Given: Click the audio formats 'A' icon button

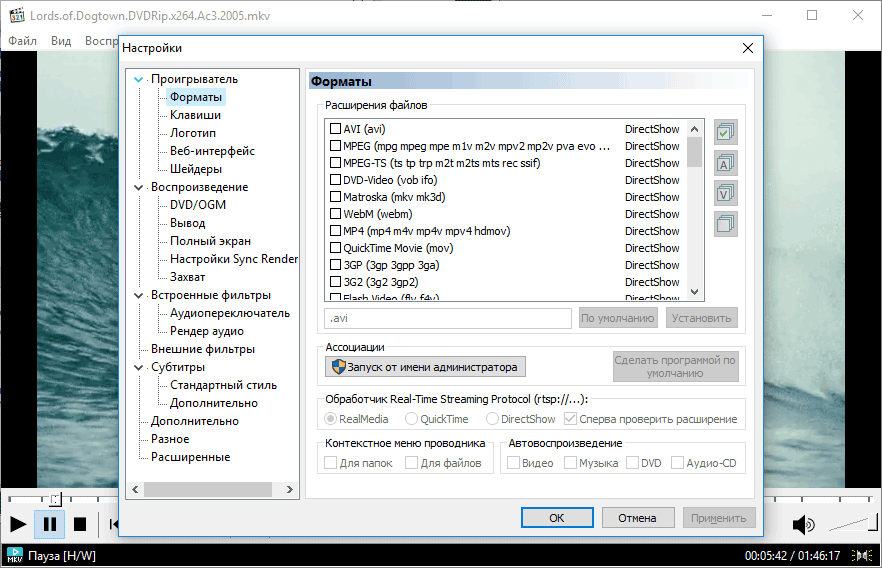Looking at the screenshot, I should pyautogui.click(x=726, y=162).
